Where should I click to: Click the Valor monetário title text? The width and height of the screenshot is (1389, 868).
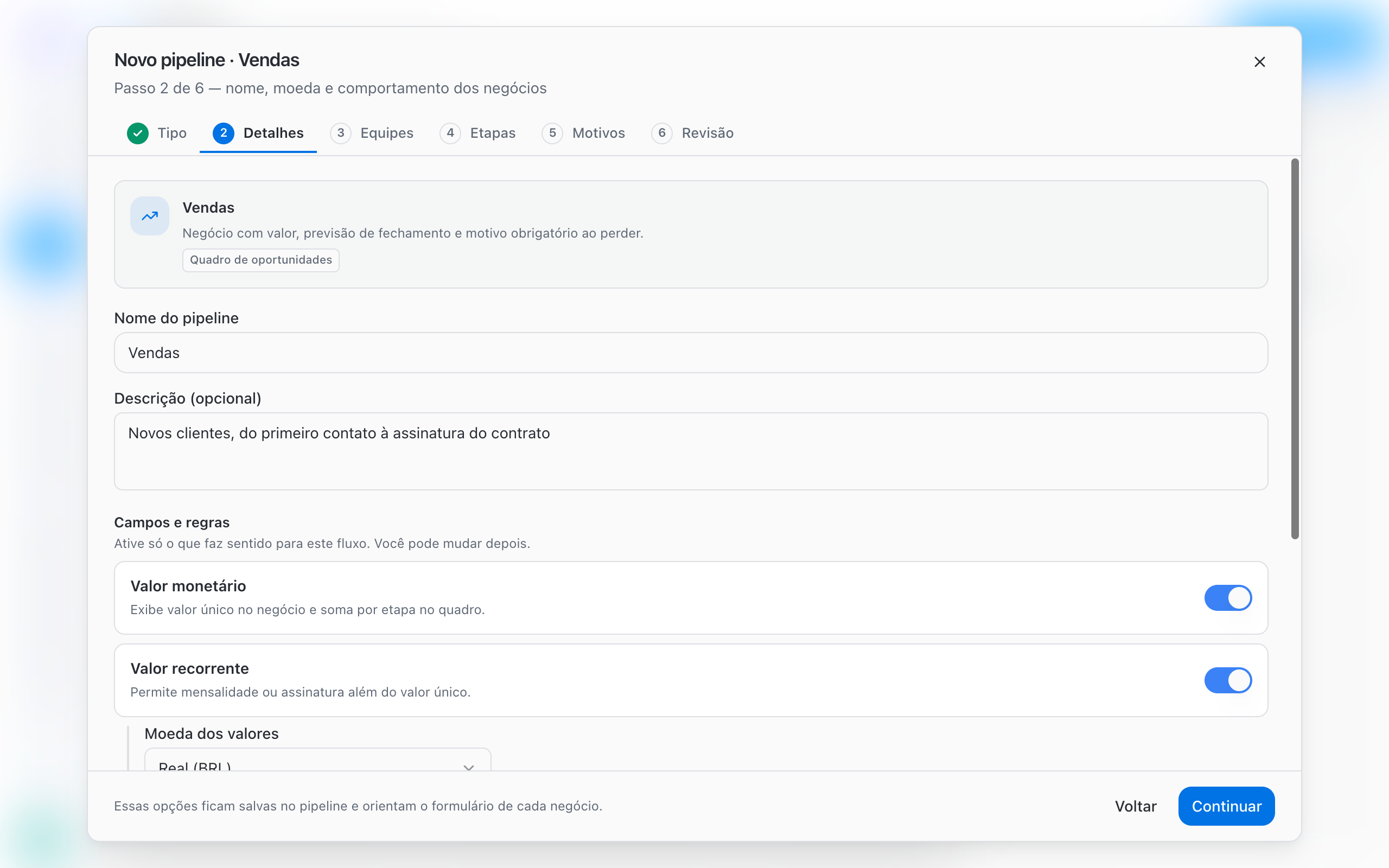click(x=188, y=586)
